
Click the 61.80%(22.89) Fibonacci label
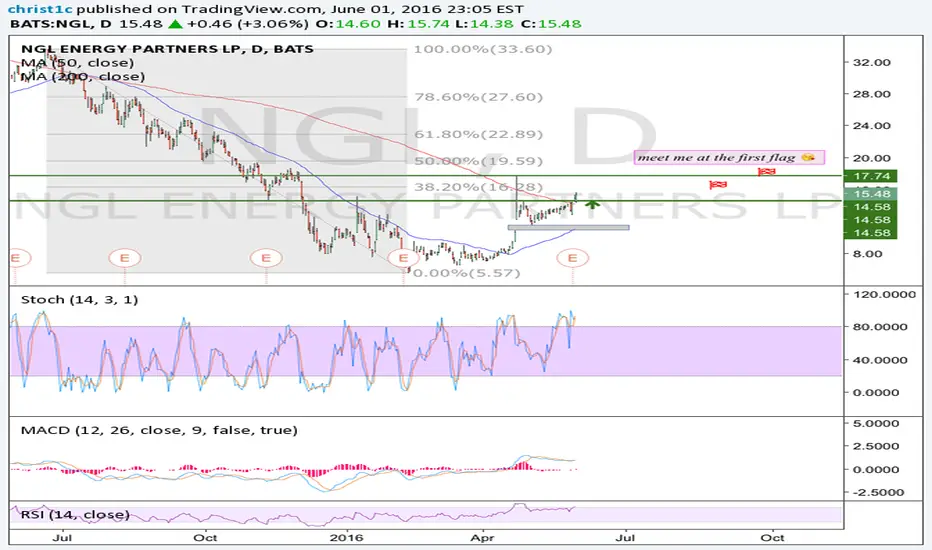pos(478,134)
